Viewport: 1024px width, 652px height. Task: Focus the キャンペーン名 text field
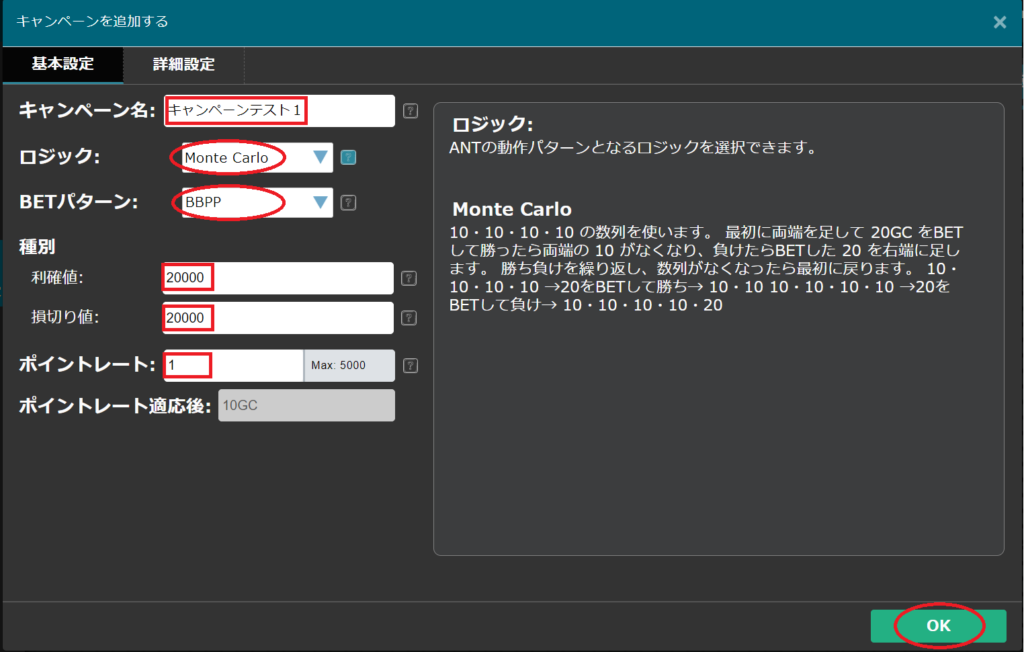tap(279, 110)
